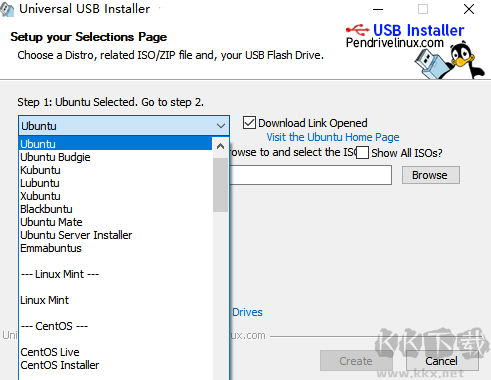Choose Emmabuntus from the list
The image size is (491, 380).
click(x=116, y=248)
